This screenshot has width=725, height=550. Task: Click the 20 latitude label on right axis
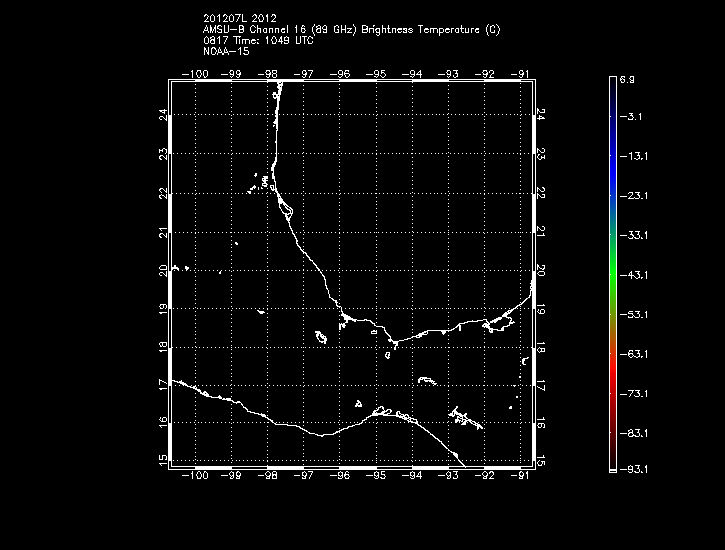(x=540, y=270)
